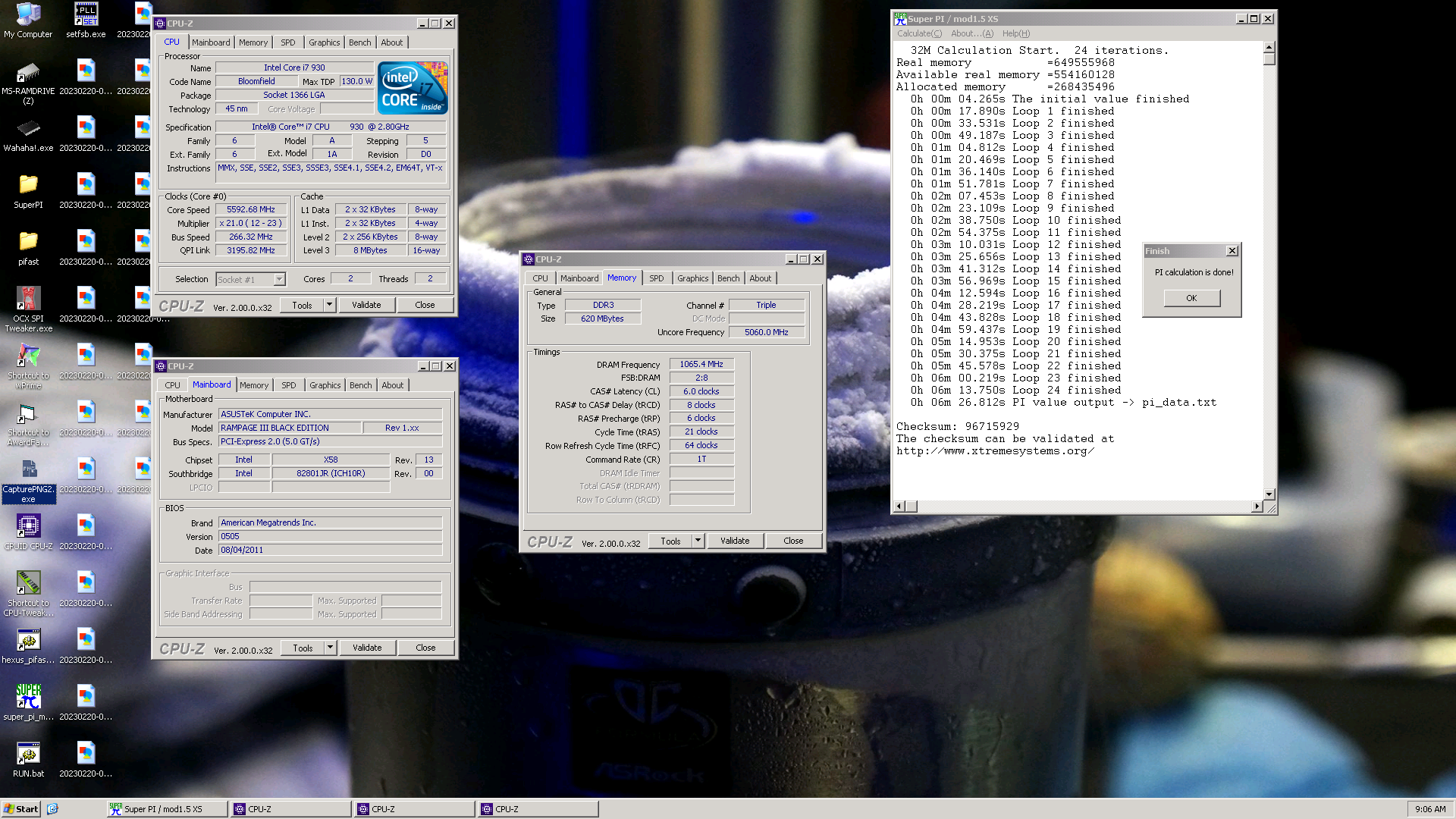Open Memory tab in top CPU-Z window

point(253,42)
